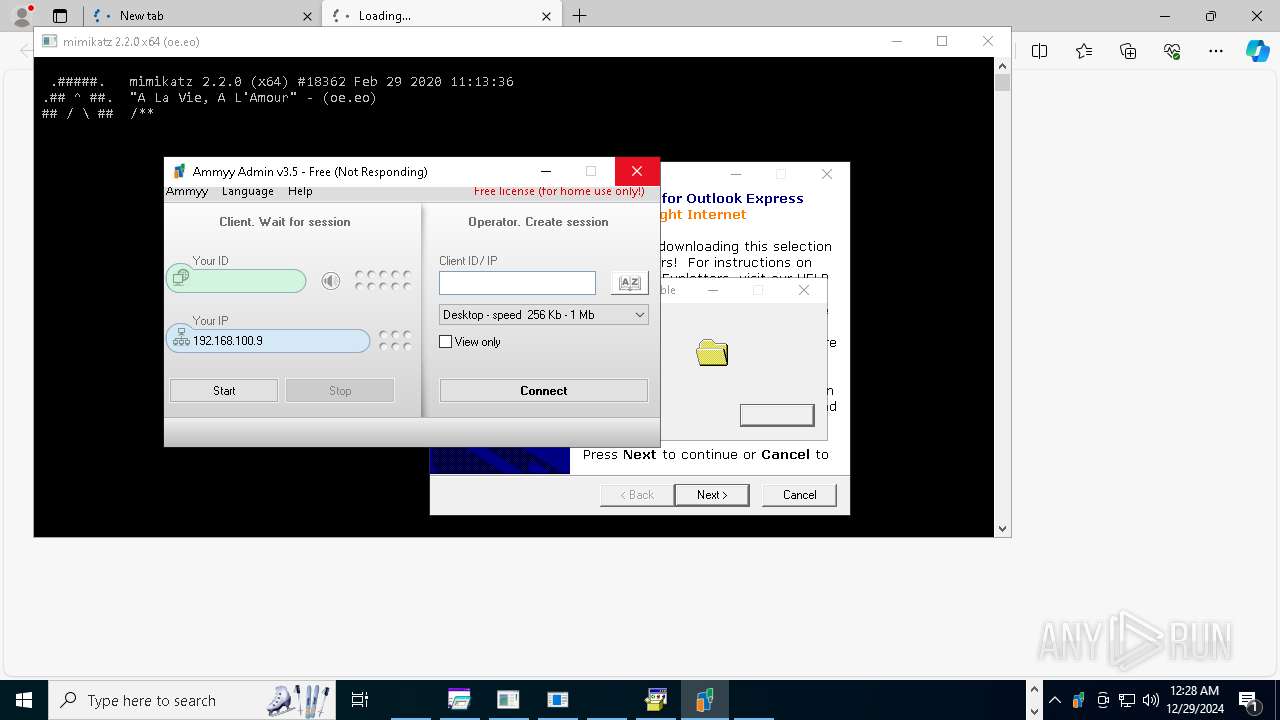Image resolution: width=1280 pixels, height=720 pixels.
Task: Click the Free license notice text
Action: [x=559, y=191]
